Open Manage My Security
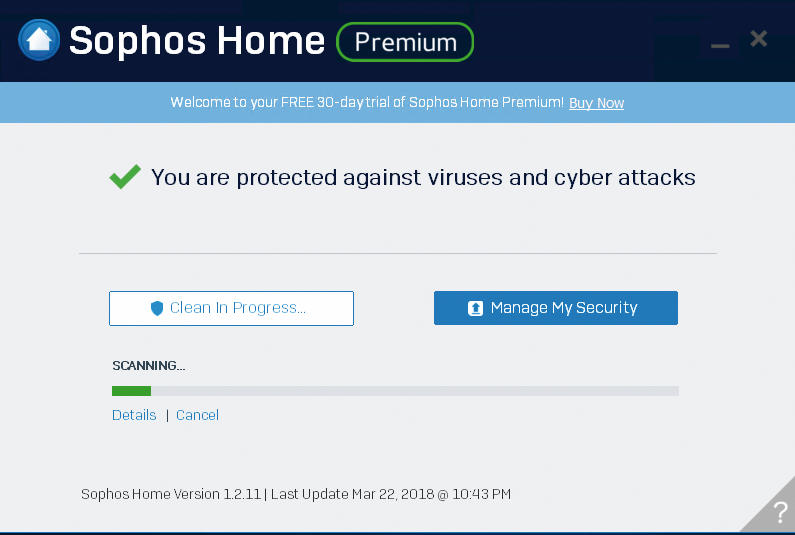The height and width of the screenshot is (535, 795). (x=556, y=308)
